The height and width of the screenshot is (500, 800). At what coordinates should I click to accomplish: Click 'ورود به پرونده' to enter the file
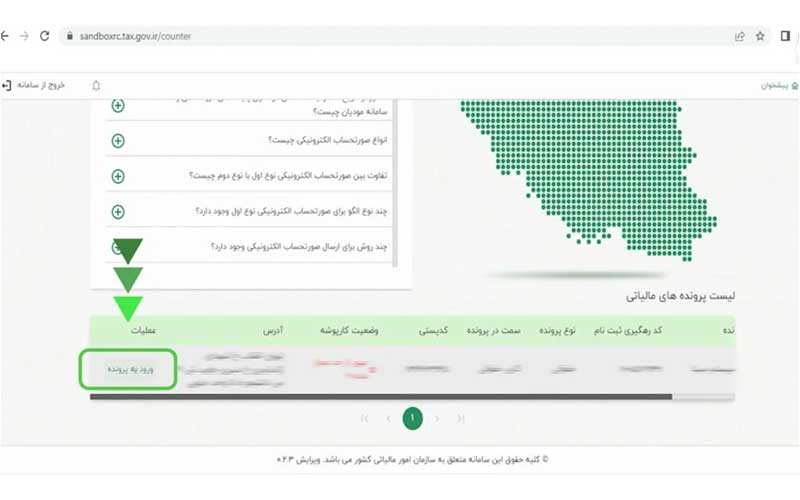pyautogui.click(x=128, y=368)
